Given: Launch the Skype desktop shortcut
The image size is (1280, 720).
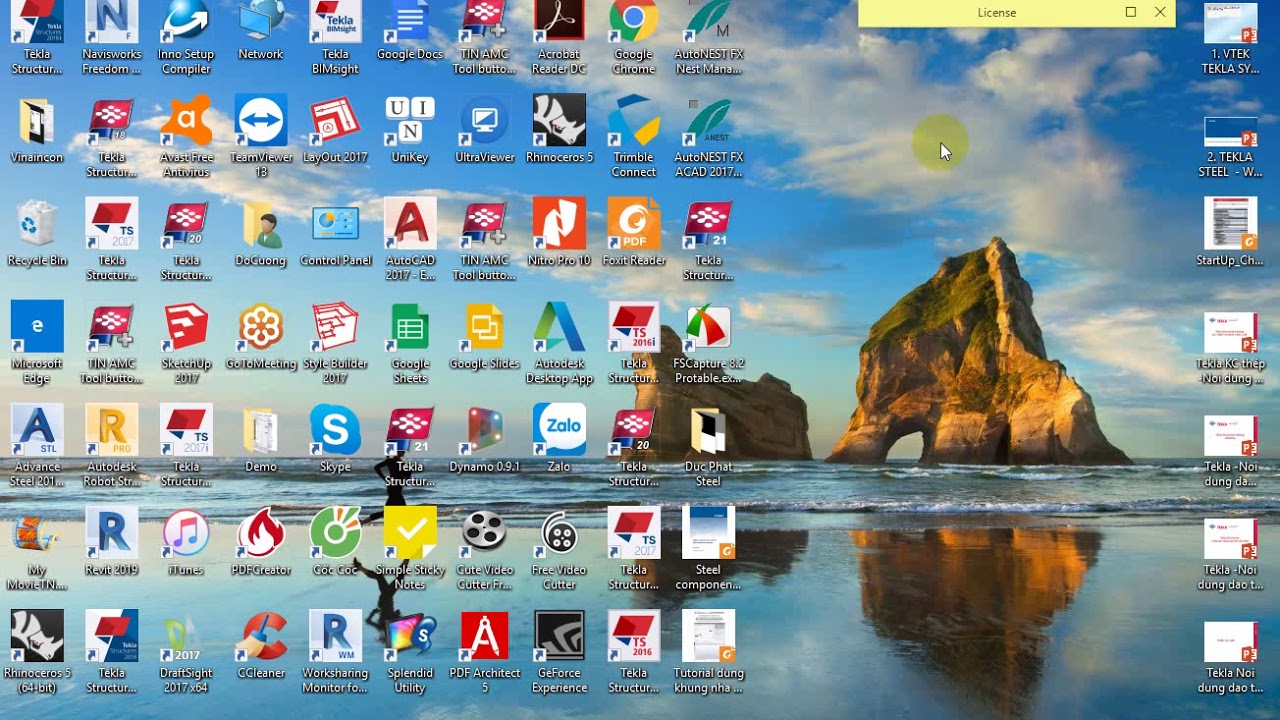Looking at the screenshot, I should (336, 439).
